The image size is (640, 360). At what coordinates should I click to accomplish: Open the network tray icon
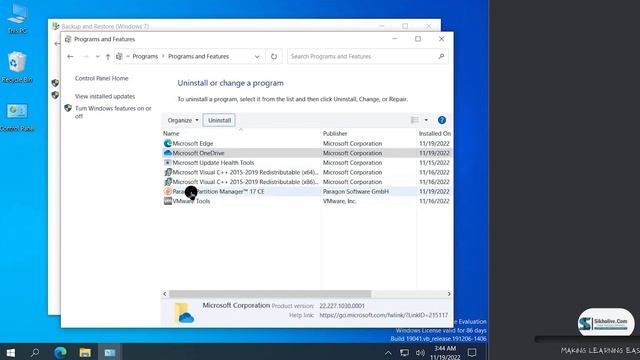click(x=404, y=352)
